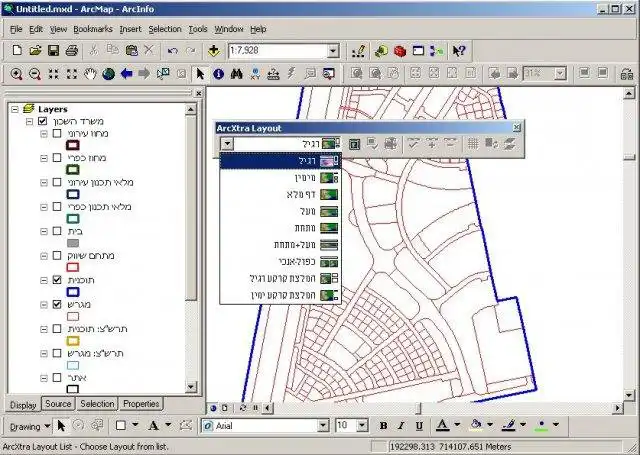
Task: Click the map horizontal scroll right arrow
Action: coord(618,408)
